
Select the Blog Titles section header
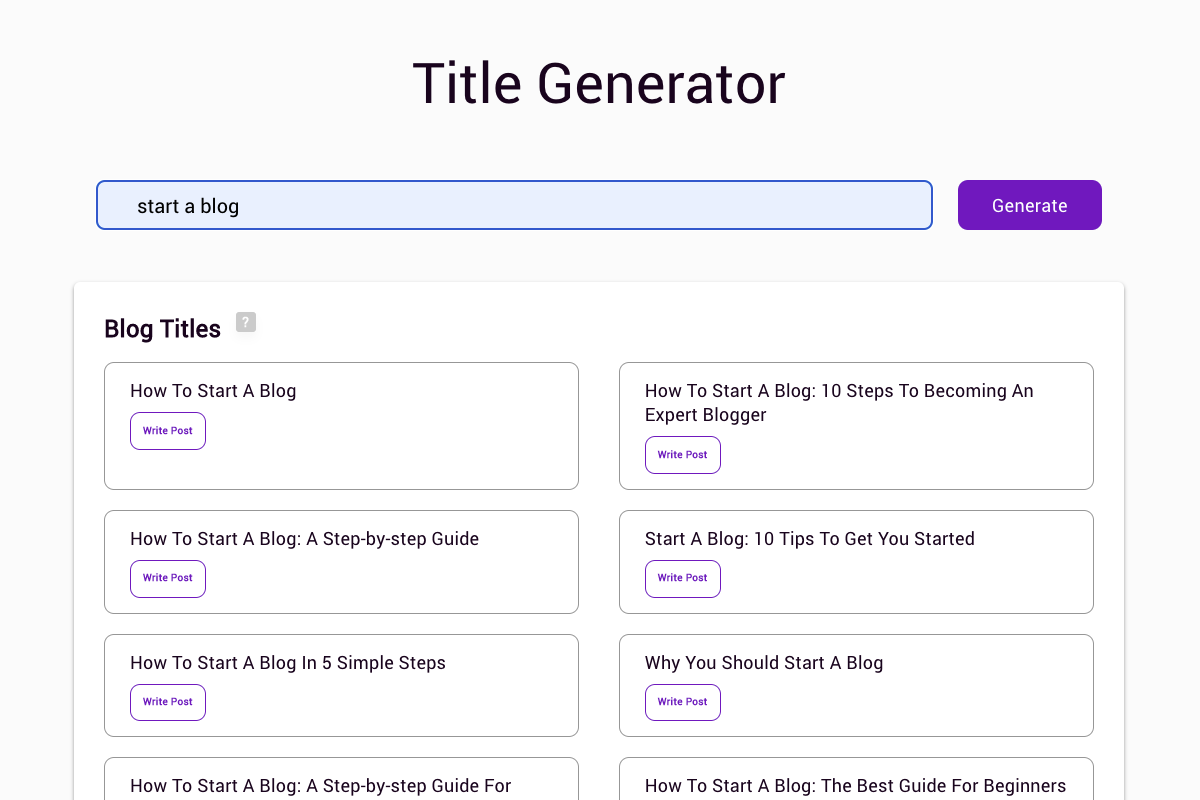pos(162,328)
